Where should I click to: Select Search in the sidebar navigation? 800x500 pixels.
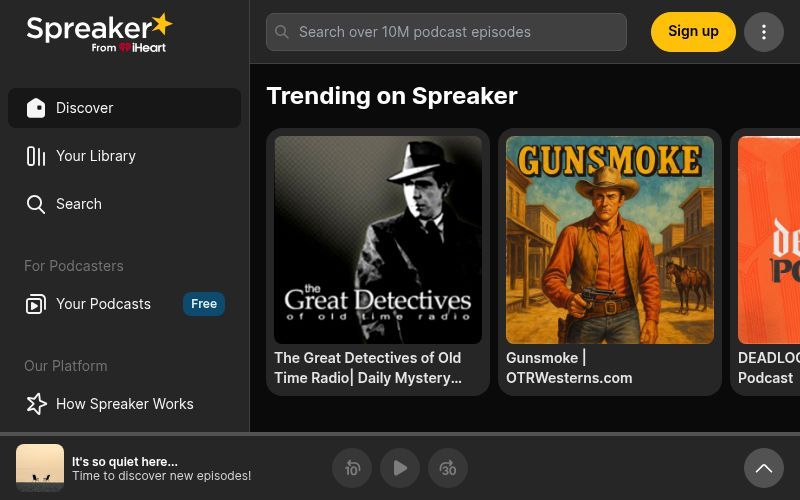(124, 204)
